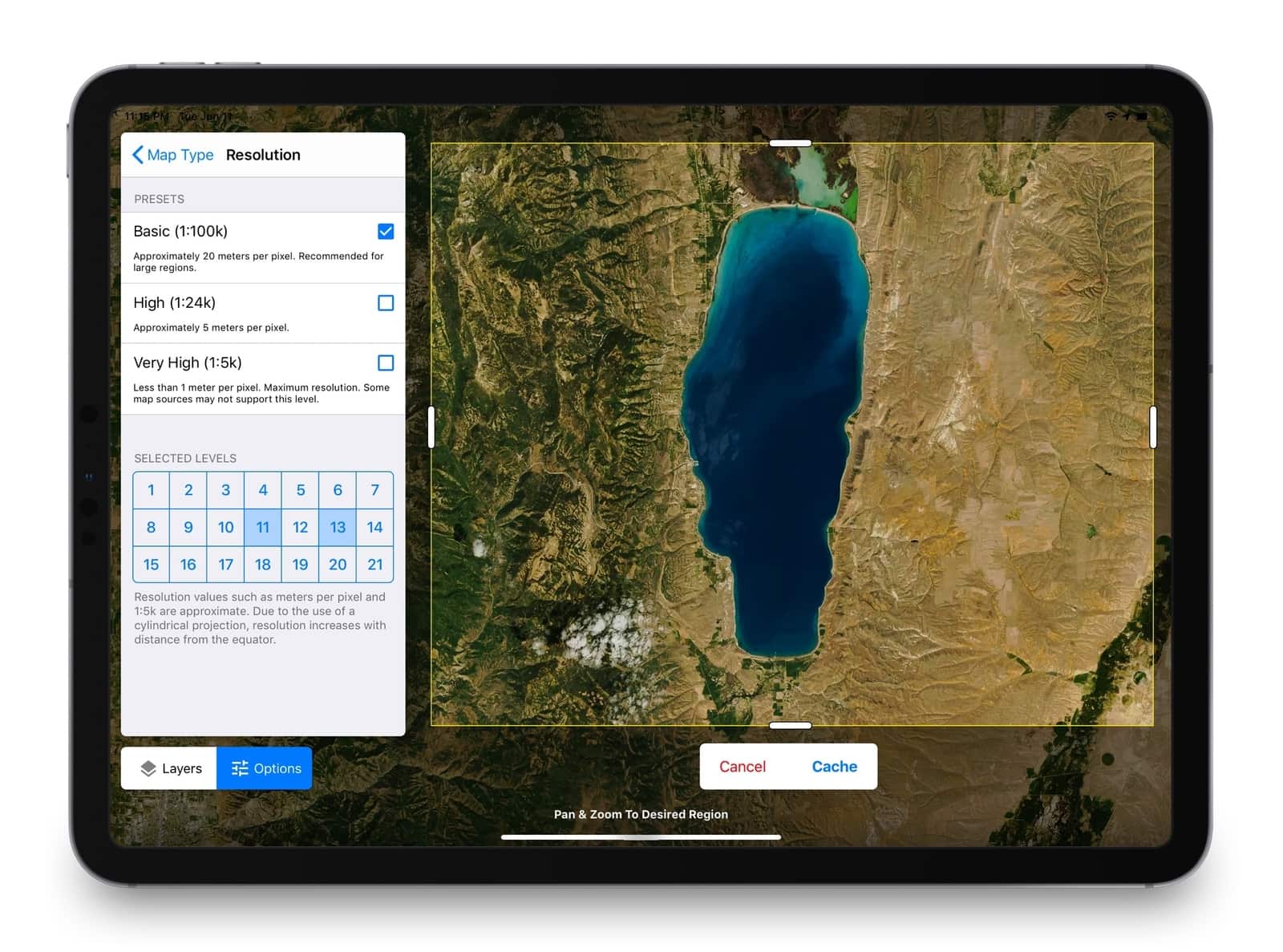Enable the High (1:24k) preset
This screenshot has height=952, width=1283.
[x=386, y=303]
